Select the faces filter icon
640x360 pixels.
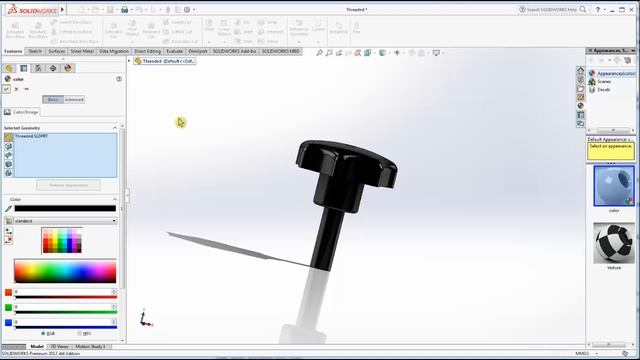(x=9, y=147)
